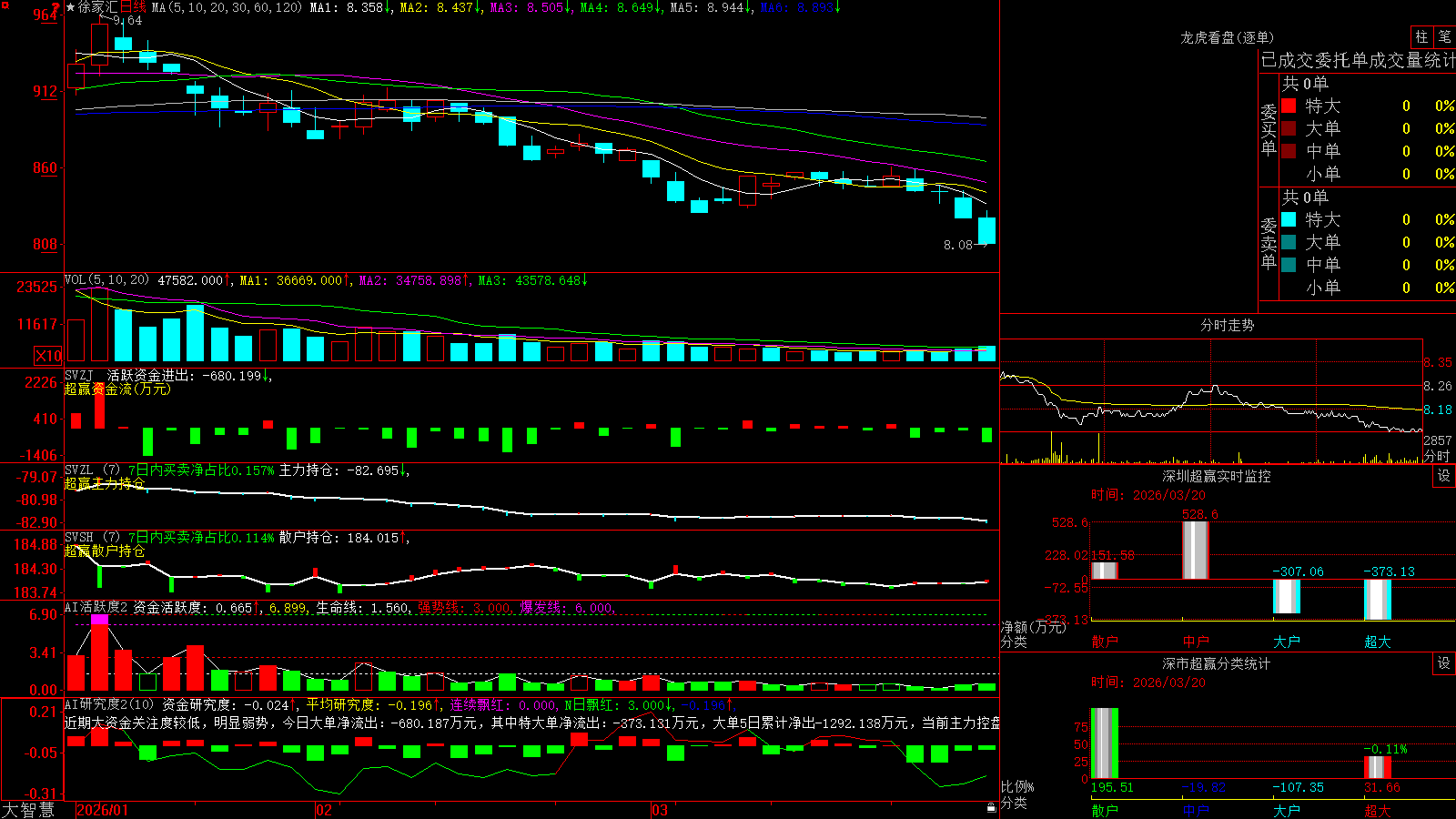The height and width of the screenshot is (819, 1456).
Task: Open the SVZL (7) indicator label
Action: (92, 470)
